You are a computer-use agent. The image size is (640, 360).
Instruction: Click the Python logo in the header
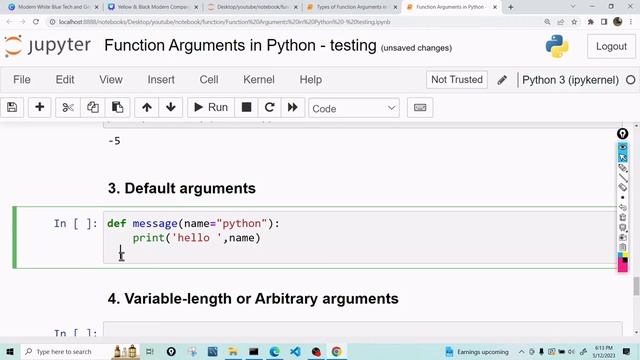pyautogui.click(x=557, y=46)
